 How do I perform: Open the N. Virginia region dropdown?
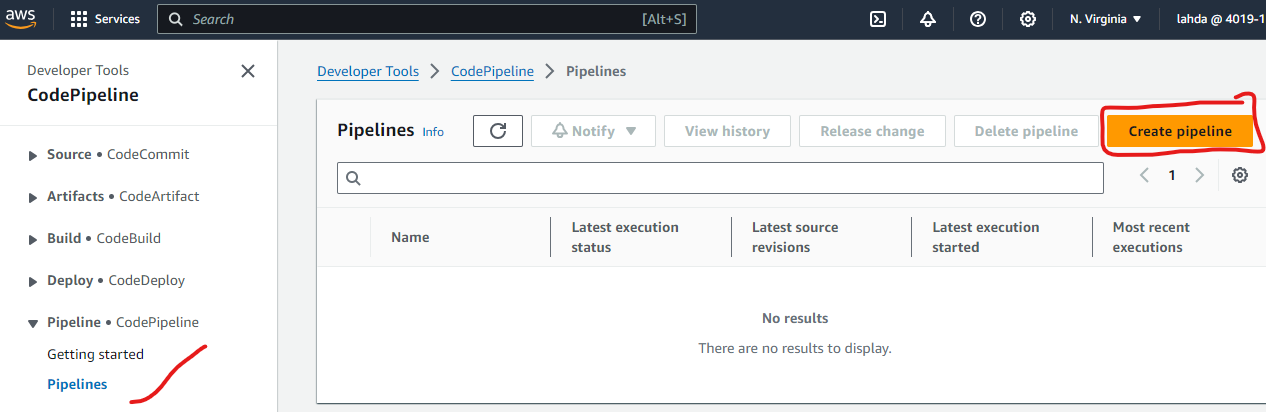coord(1106,19)
